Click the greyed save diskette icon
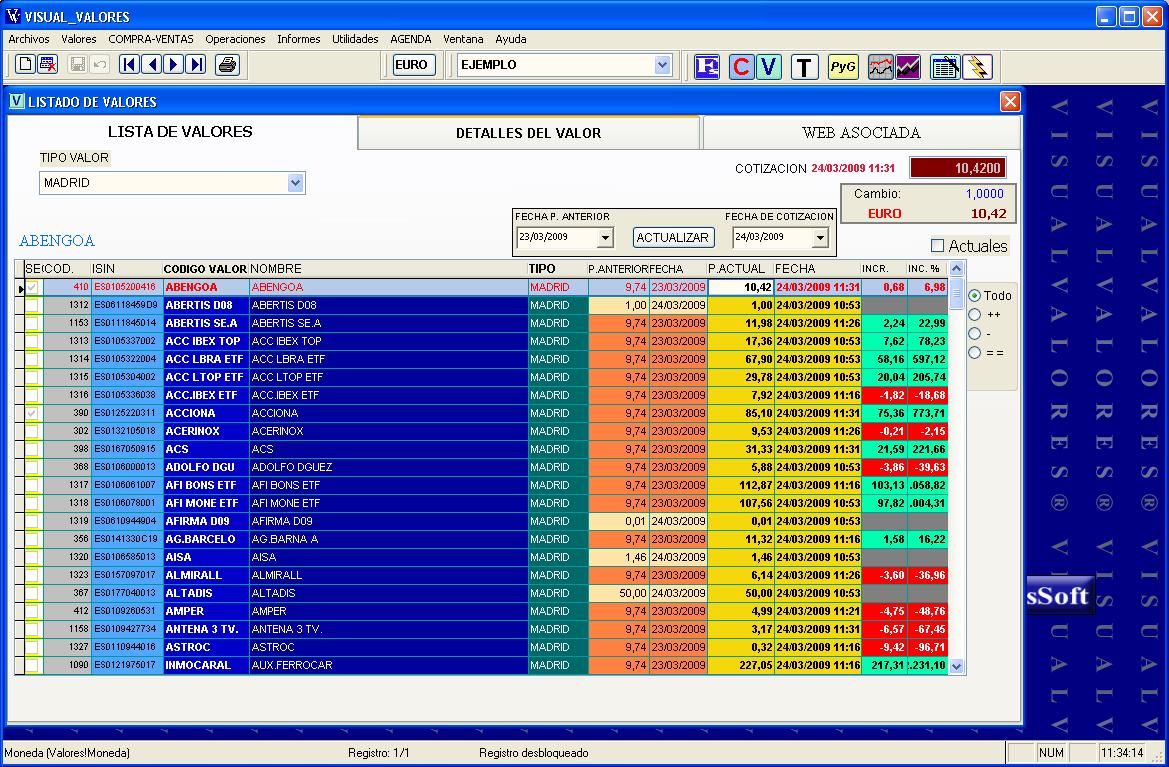Screen dimensions: 1169x767 pos(78,65)
